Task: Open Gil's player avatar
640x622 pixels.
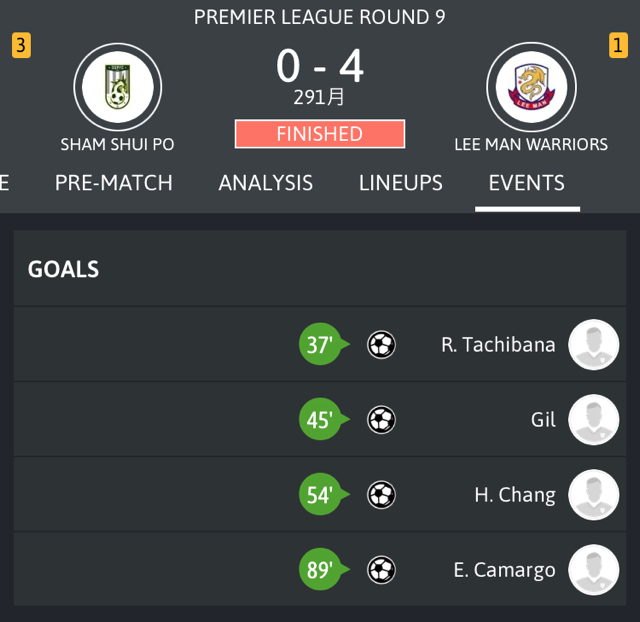Action: click(x=593, y=420)
